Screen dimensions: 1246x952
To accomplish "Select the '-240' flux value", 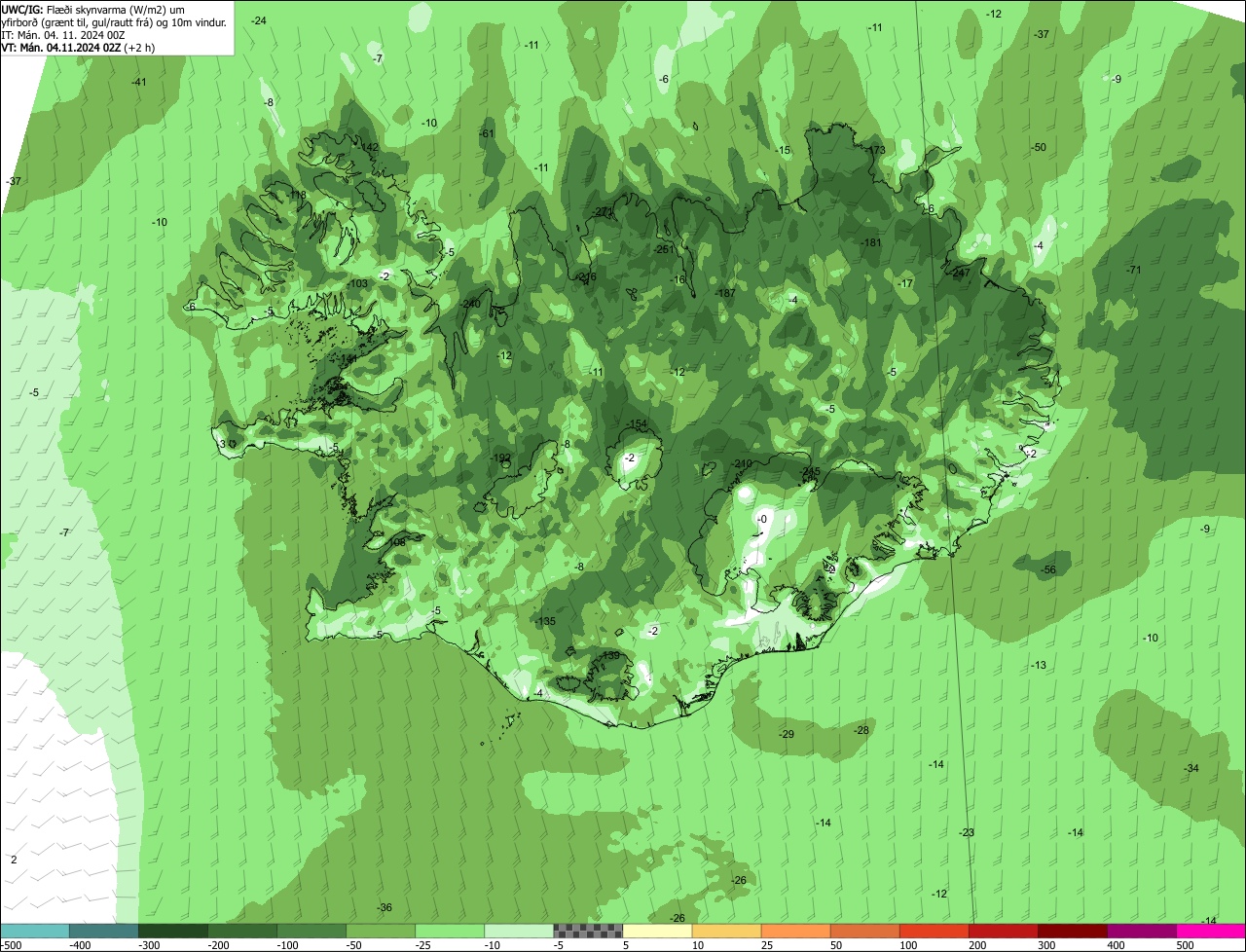I will click(470, 304).
